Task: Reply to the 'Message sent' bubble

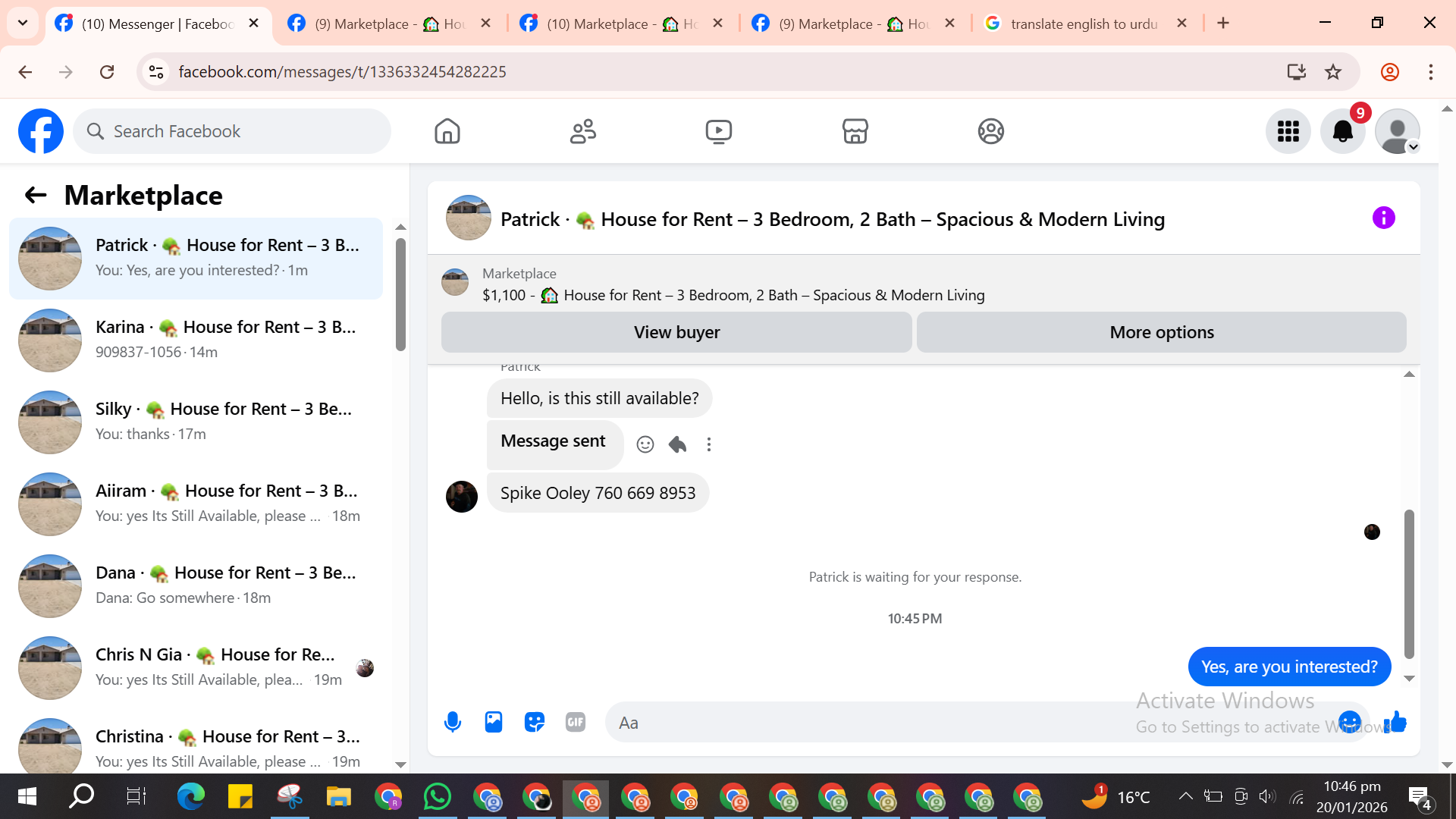Action: click(x=677, y=444)
